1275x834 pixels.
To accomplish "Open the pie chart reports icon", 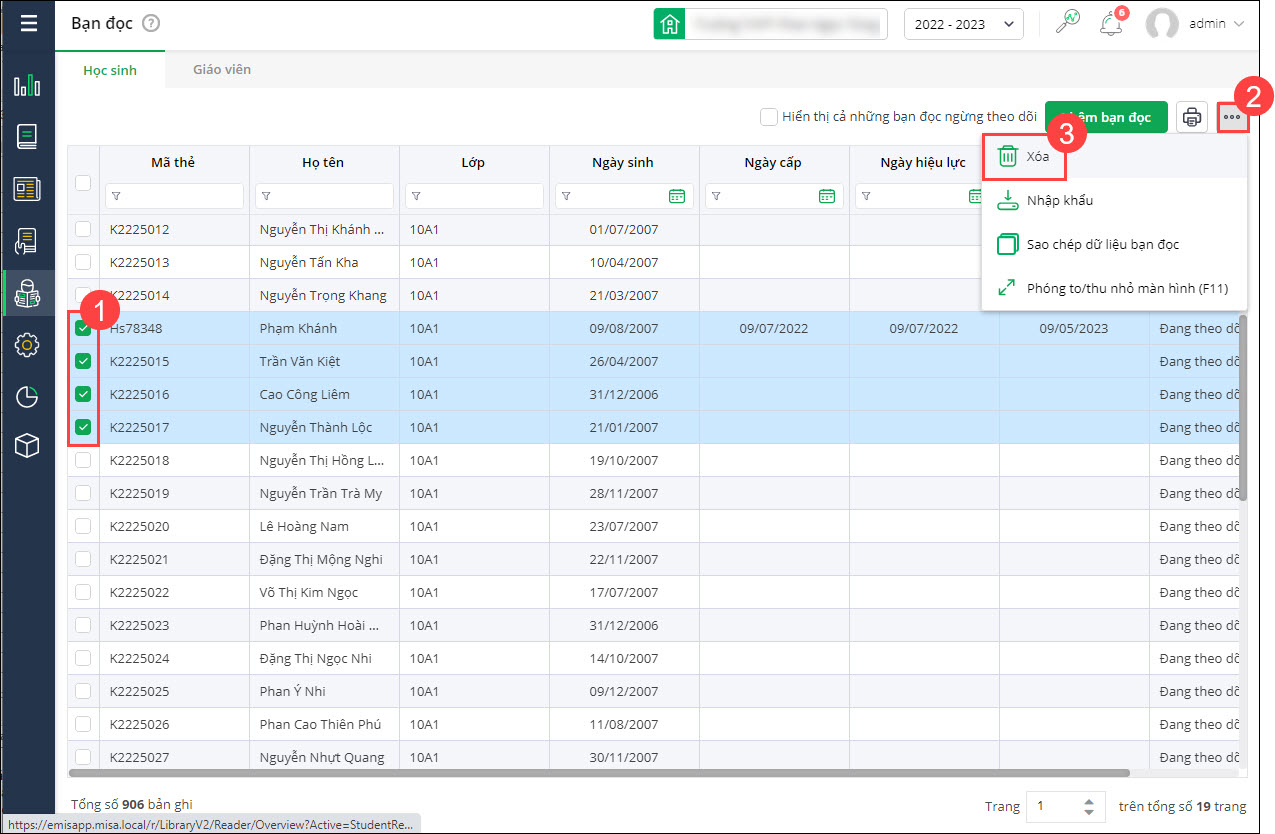I will 27,397.
